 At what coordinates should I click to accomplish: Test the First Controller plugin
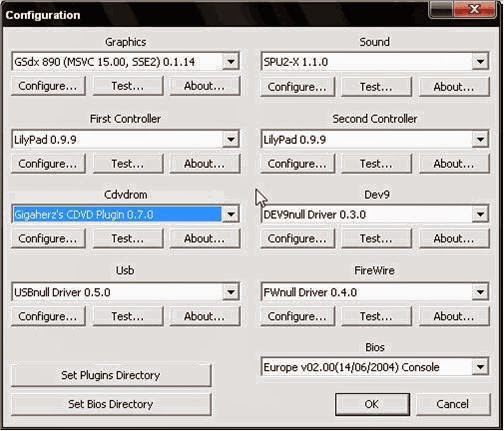128,164
